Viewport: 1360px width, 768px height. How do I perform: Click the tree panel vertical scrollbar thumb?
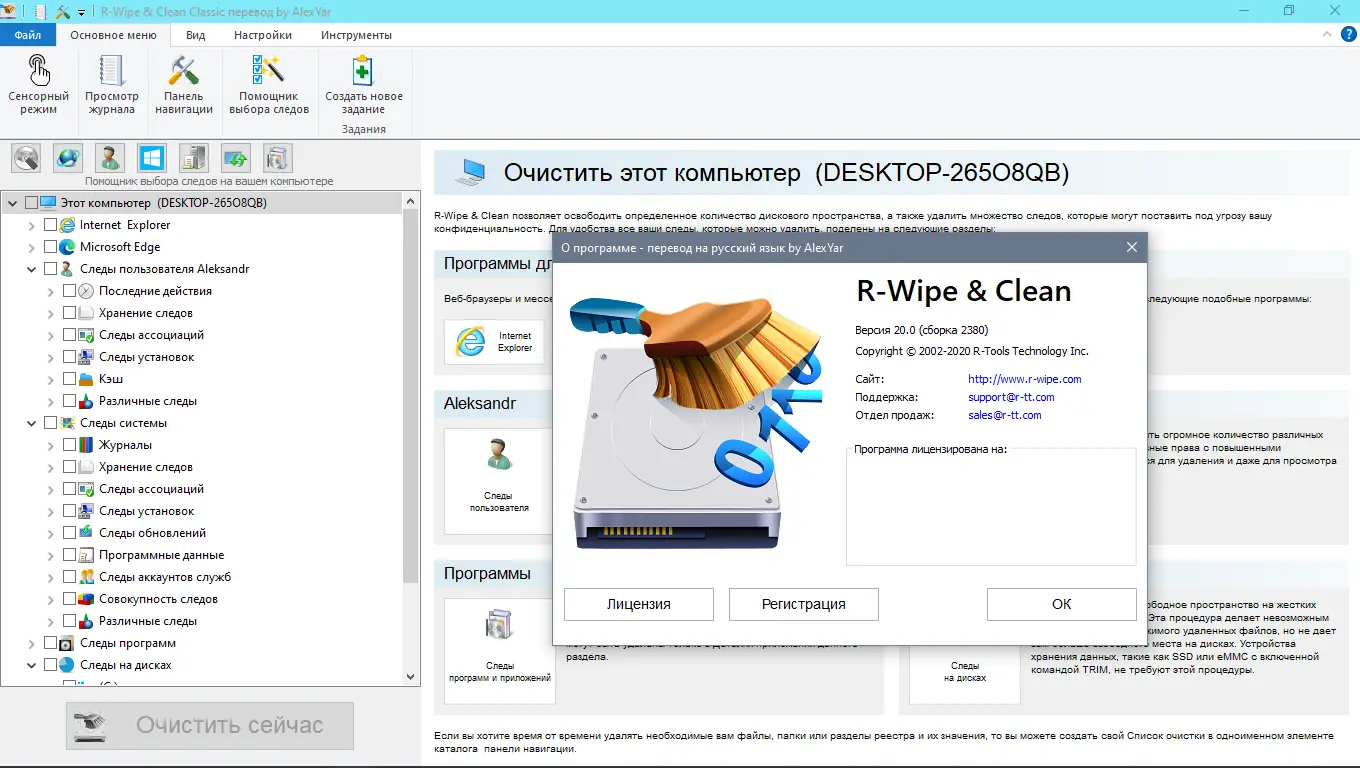pos(411,395)
